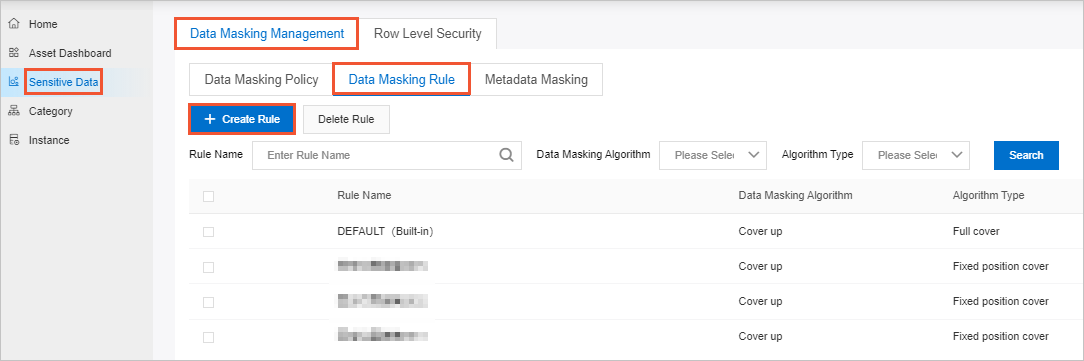Click the Delete Rule button
This screenshot has width=1084, height=361.
point(346,119)
